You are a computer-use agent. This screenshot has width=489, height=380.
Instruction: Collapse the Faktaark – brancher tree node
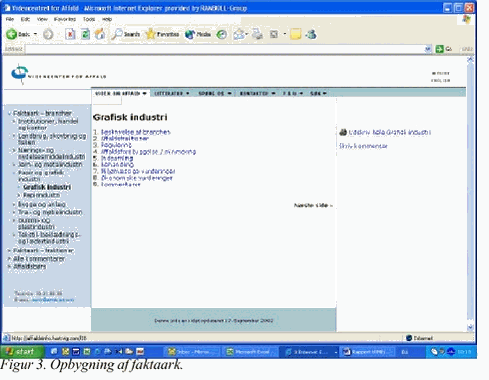[10, 113]
